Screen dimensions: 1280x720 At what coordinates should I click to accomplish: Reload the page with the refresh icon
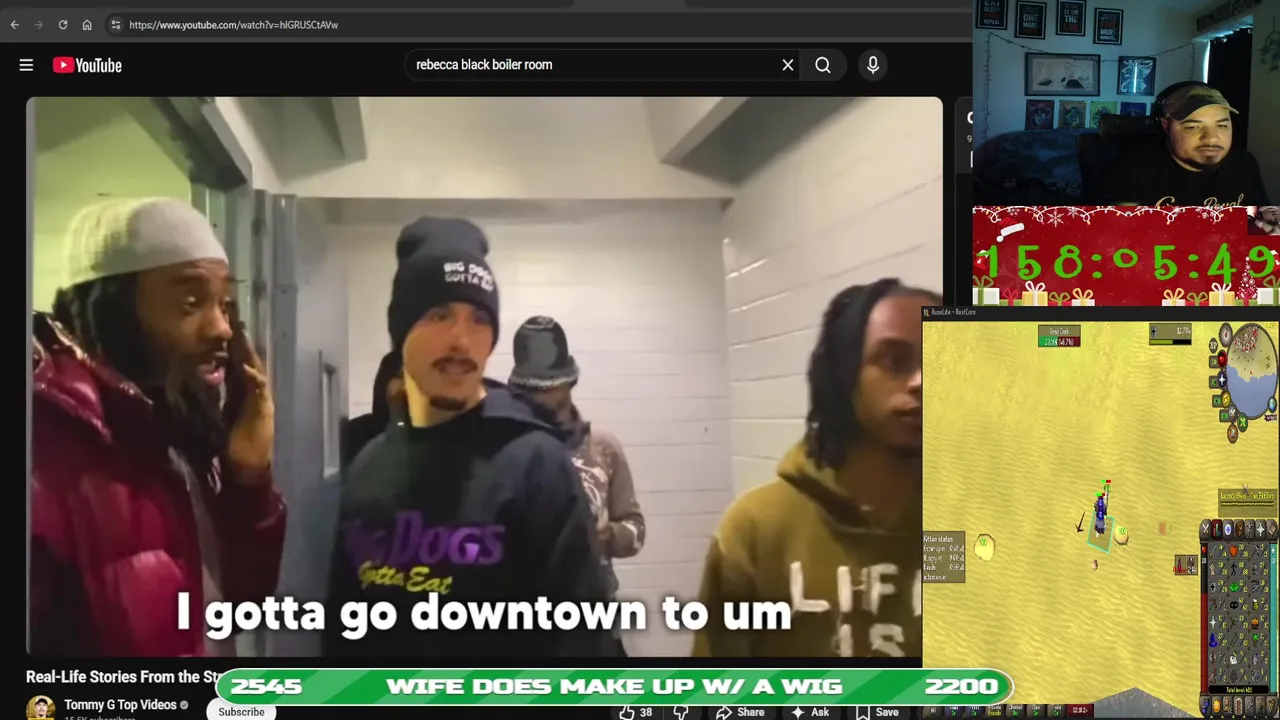click(62, 25)
